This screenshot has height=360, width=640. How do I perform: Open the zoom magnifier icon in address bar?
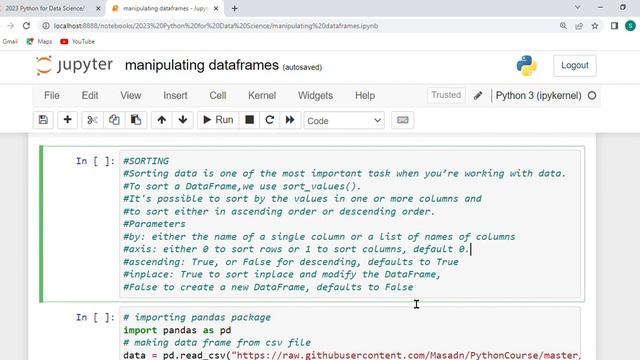(x=563, y=26)
